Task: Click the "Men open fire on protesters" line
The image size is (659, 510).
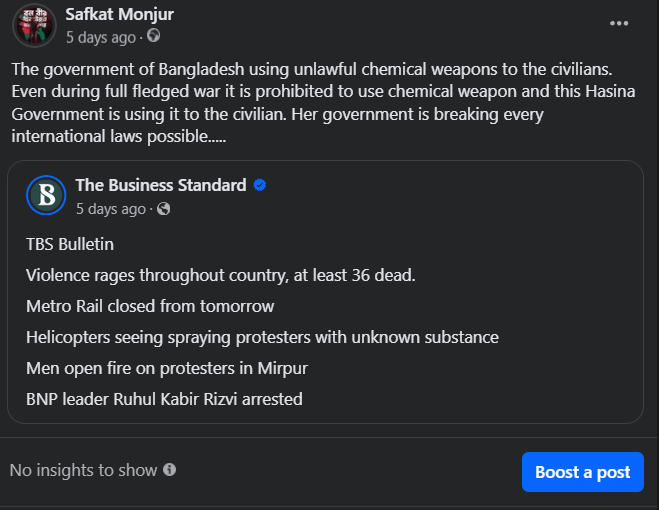Action: tap(167, 368)
